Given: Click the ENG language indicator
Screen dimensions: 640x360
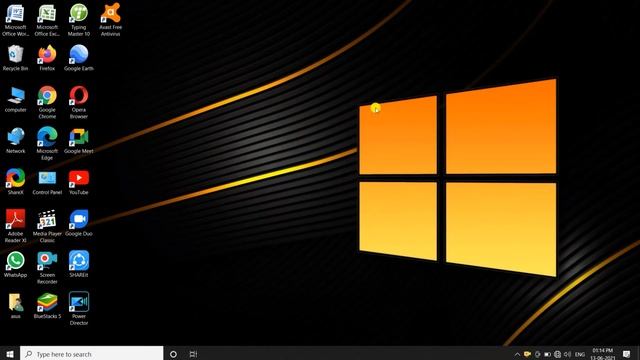Looking at the screenshot, I should 580,354.
